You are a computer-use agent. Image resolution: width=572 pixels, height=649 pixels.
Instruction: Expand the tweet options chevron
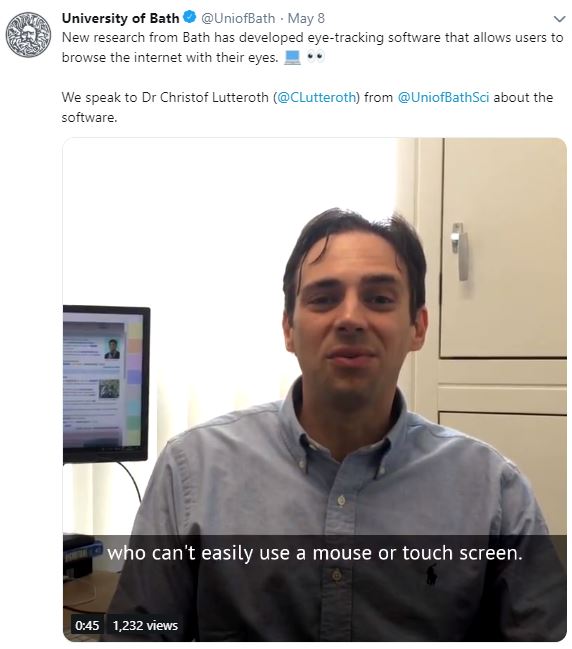pyautogui.click(x=559, y=19)
